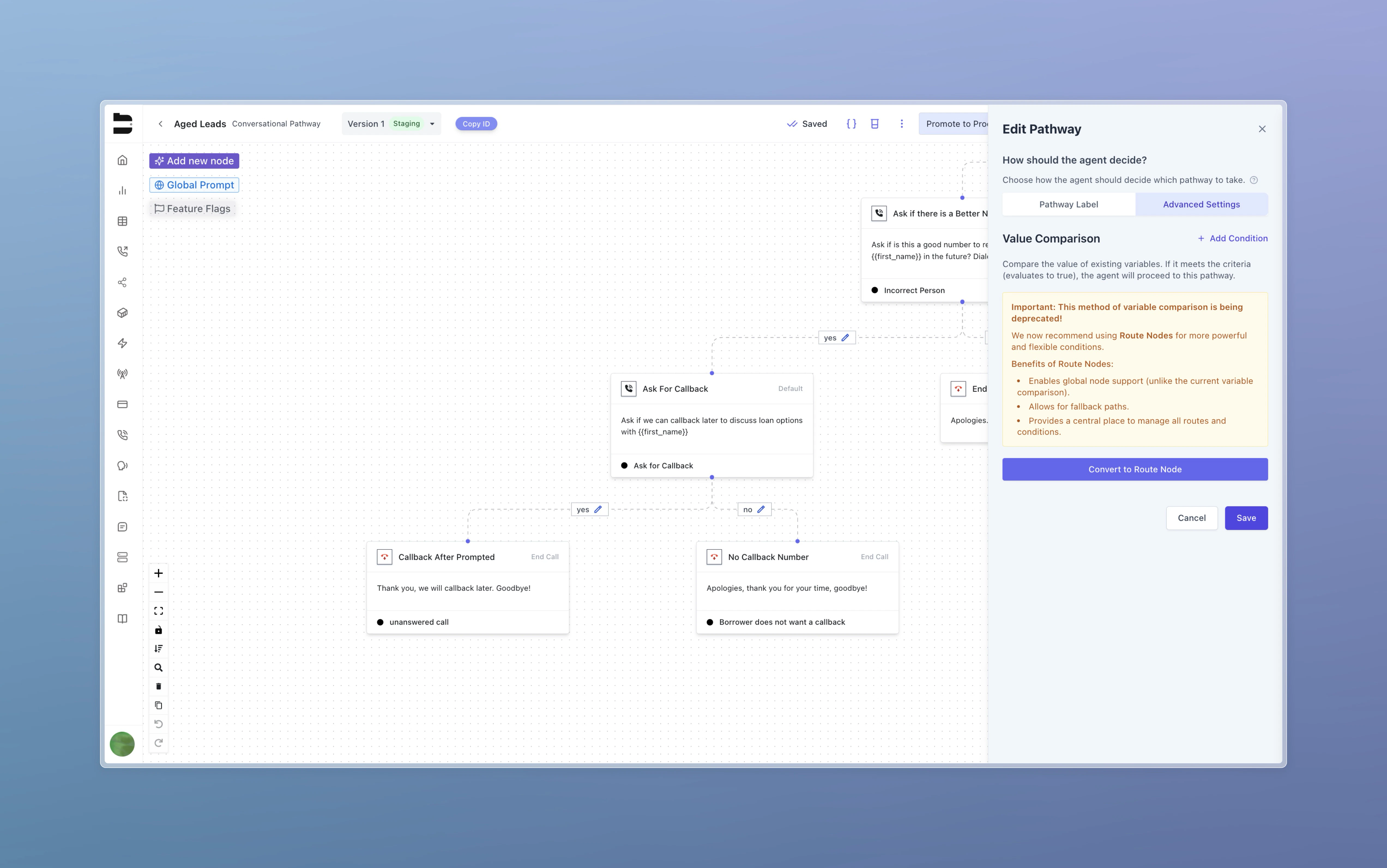The height and width of the screenshot is (868, 1387).
Task: Open the bar chart analytics sidebar icon
Action: pyautogui.click(x=122, y=191)
